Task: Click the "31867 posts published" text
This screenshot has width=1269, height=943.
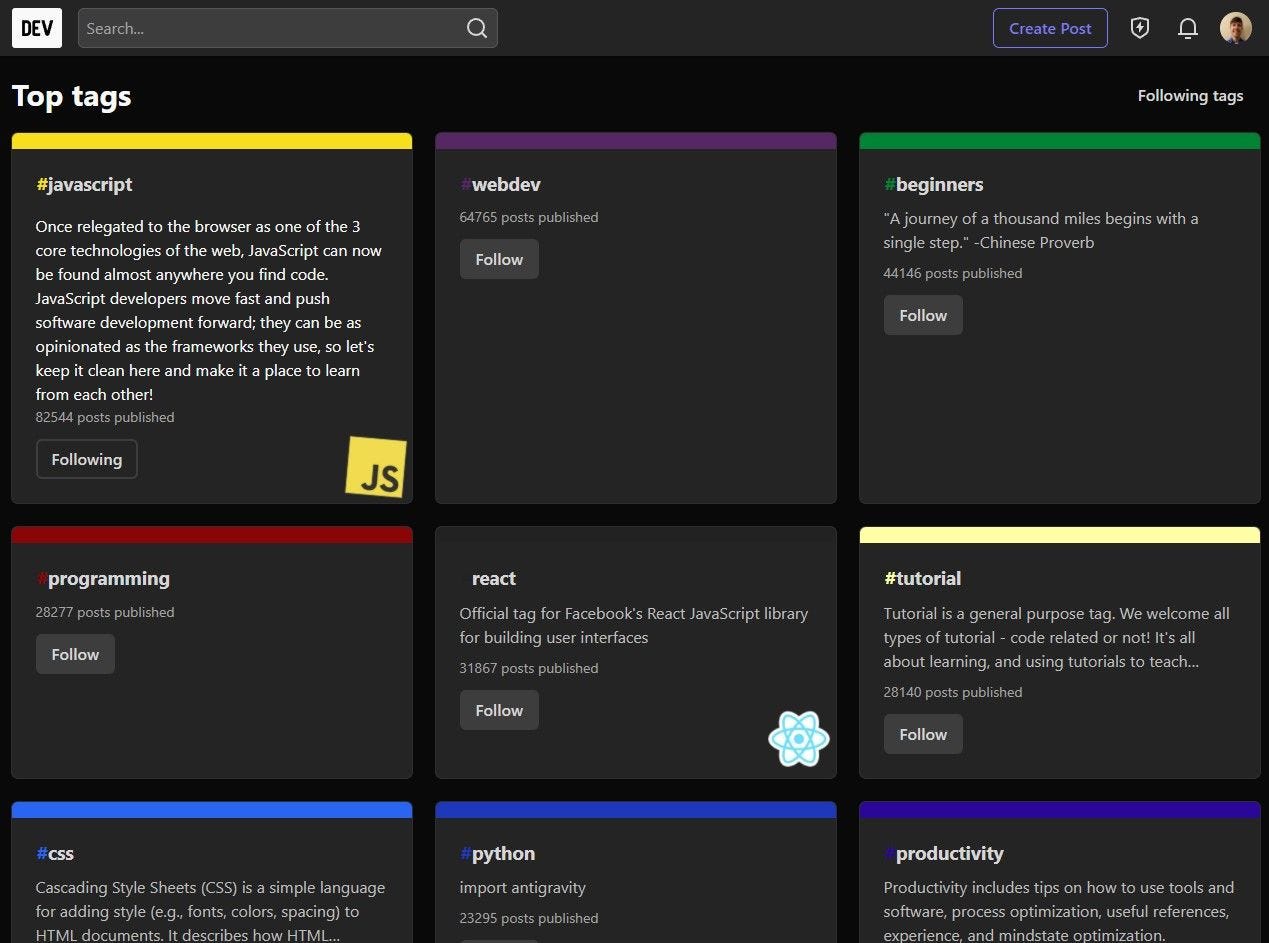Action: coord(529,668)
